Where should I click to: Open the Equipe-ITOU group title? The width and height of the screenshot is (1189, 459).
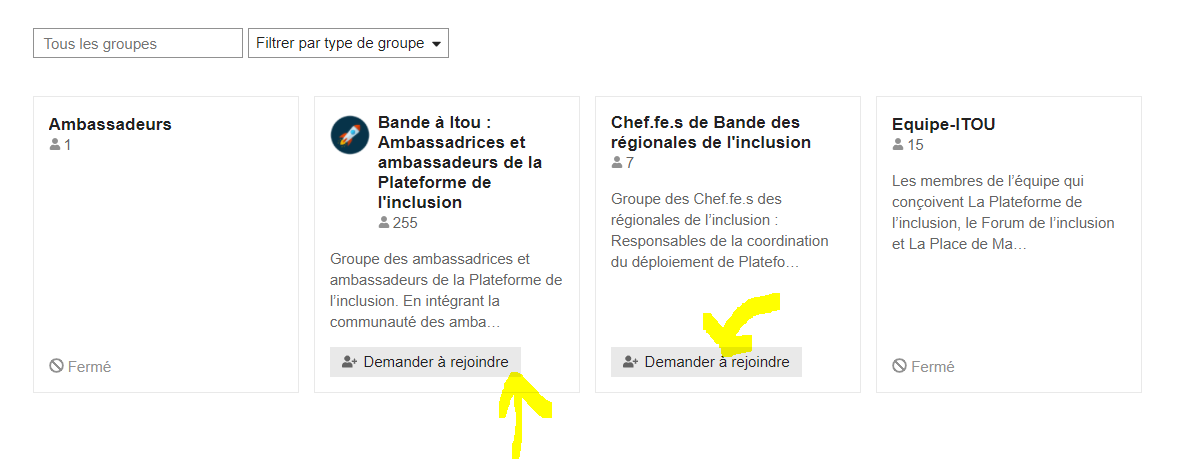tap(943, 124)
